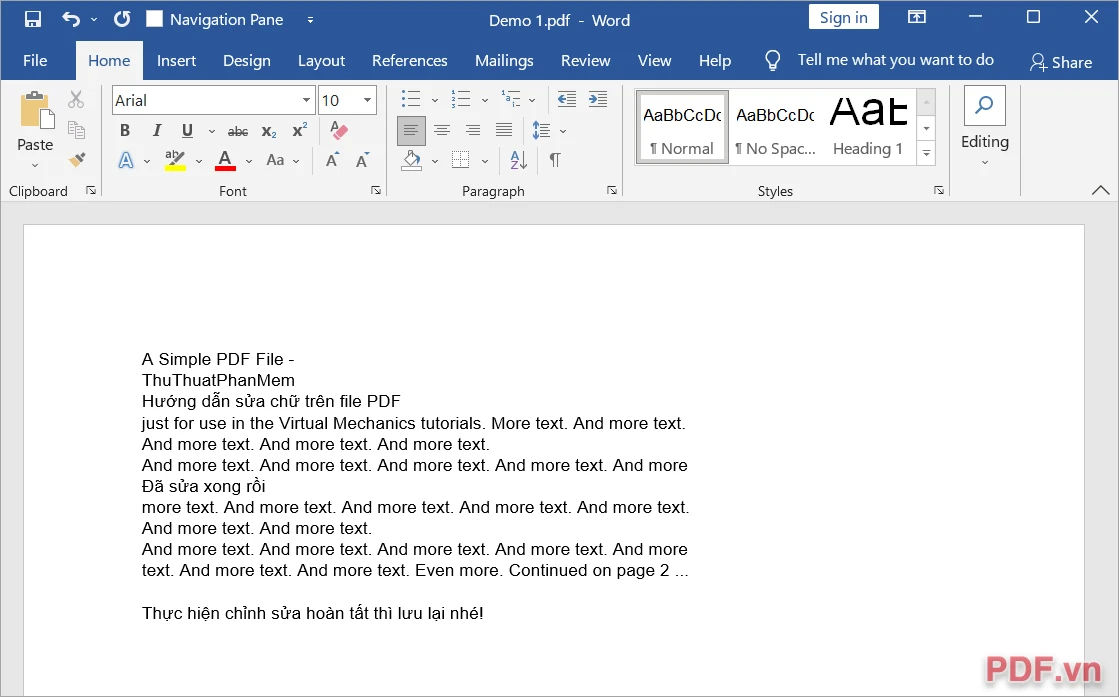Image resolution: width=1119 pixels, height=697 pixels.
Task: Clear all formatting with the eraser icon
Action: coord(339,130)
